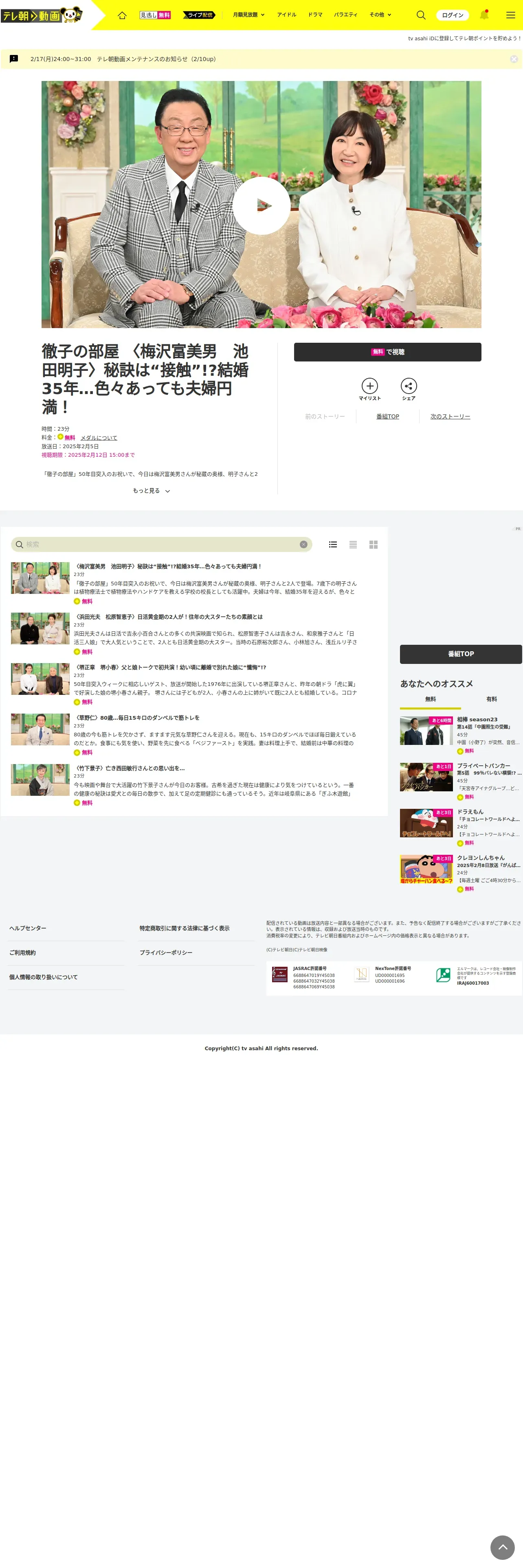Open 堺正章 堺小春 episode thumbnail
This screenshot has width=523, height=1568.
click(x=40, y=679)
